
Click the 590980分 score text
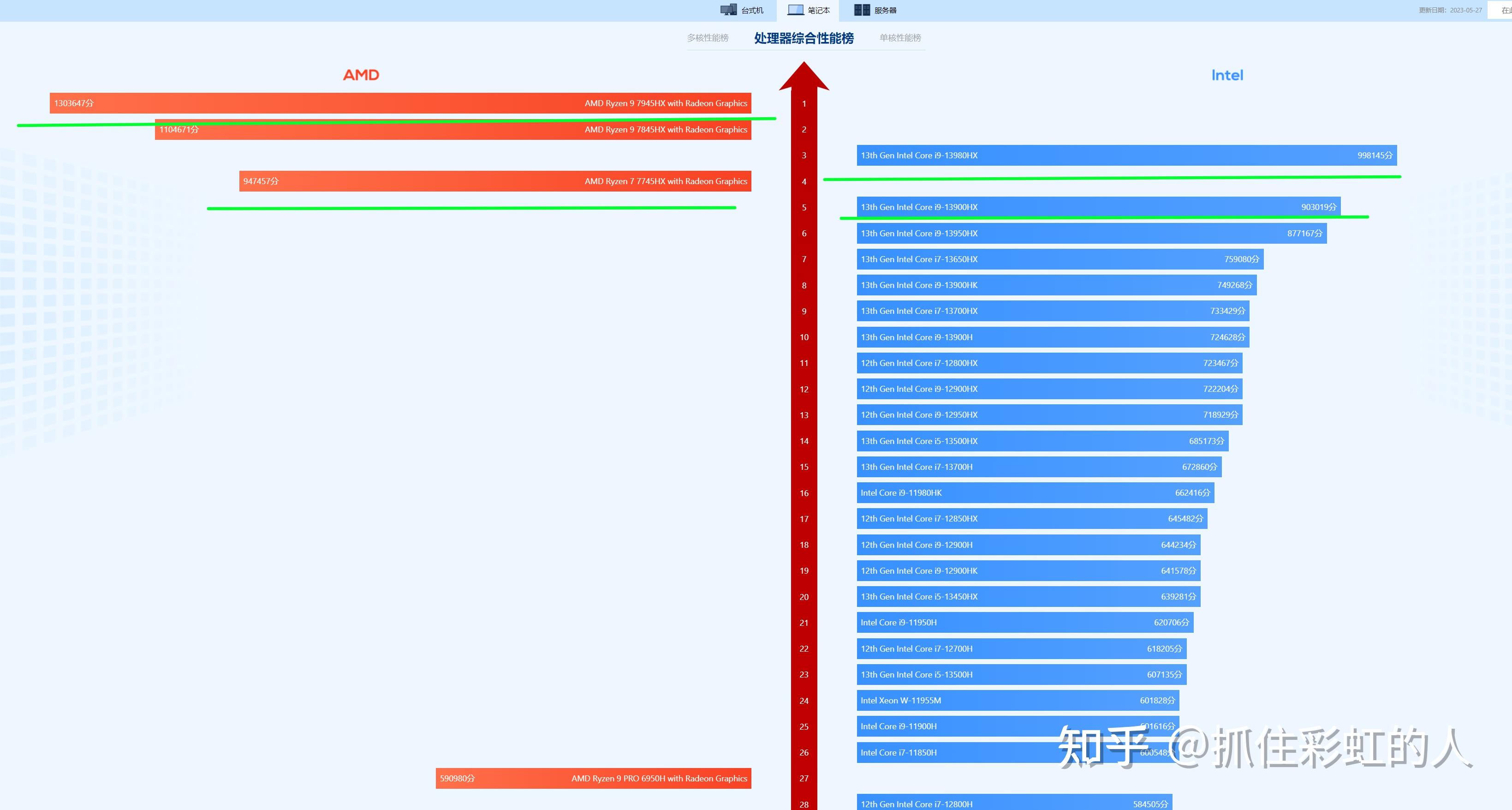[x=458, y=778]
